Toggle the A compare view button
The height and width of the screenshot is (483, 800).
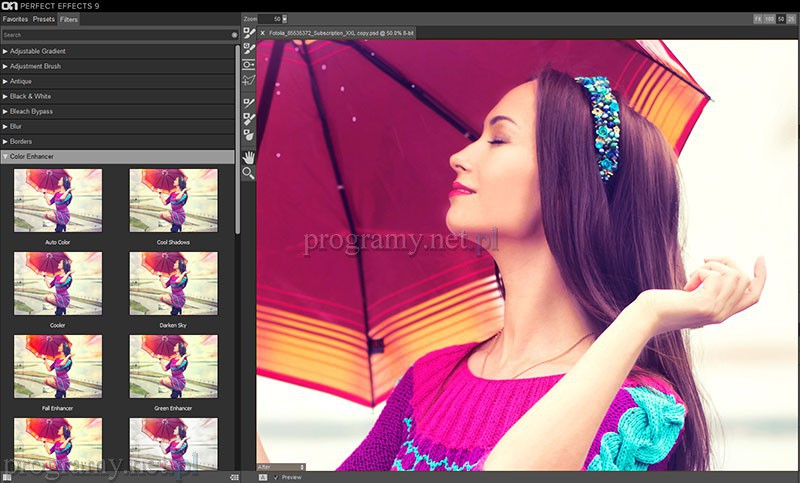point(263,477)
